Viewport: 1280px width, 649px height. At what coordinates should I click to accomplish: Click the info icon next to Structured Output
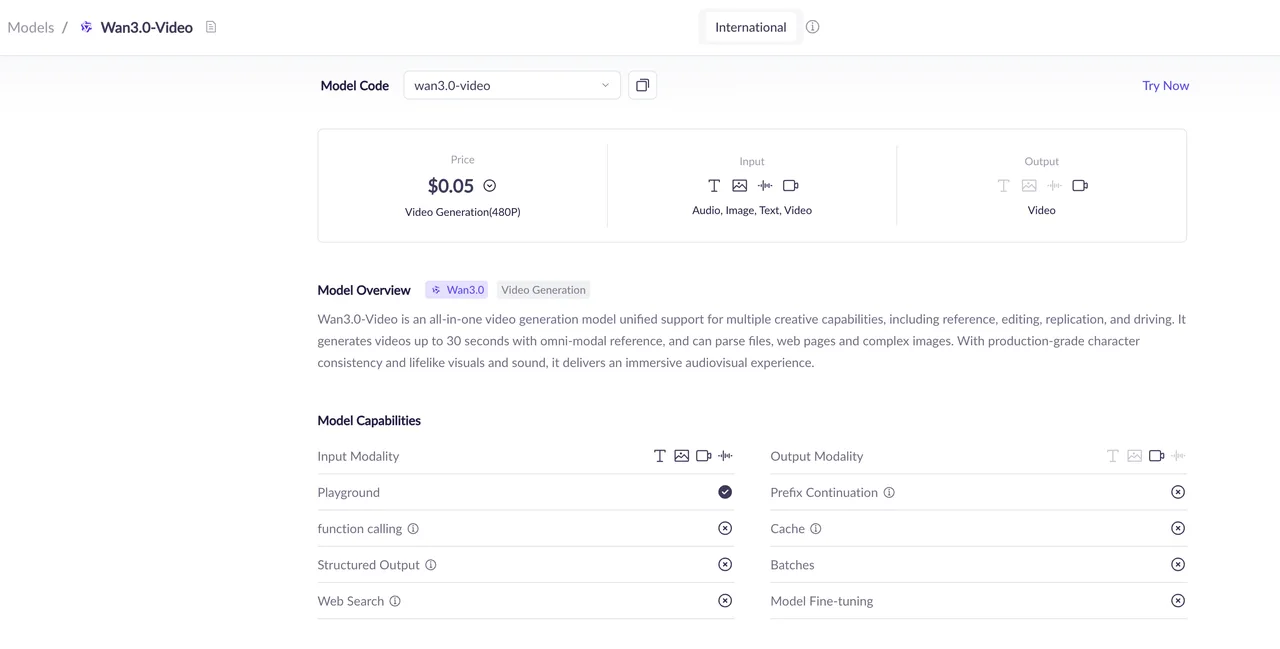(431, 565)
